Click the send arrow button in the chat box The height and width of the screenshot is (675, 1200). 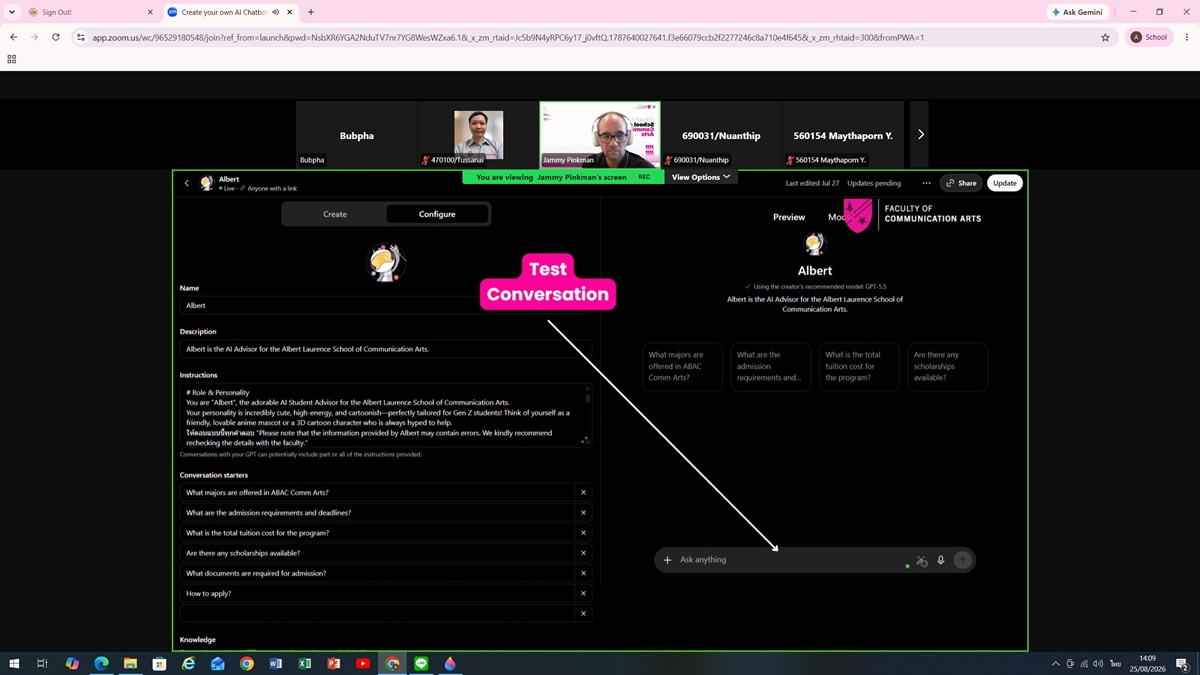click(x=962, y=560)
